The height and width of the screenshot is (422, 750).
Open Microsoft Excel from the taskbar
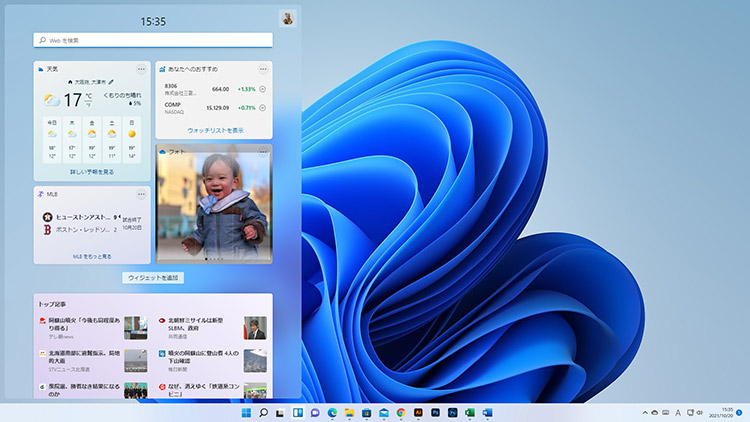[x=470, y=412]
